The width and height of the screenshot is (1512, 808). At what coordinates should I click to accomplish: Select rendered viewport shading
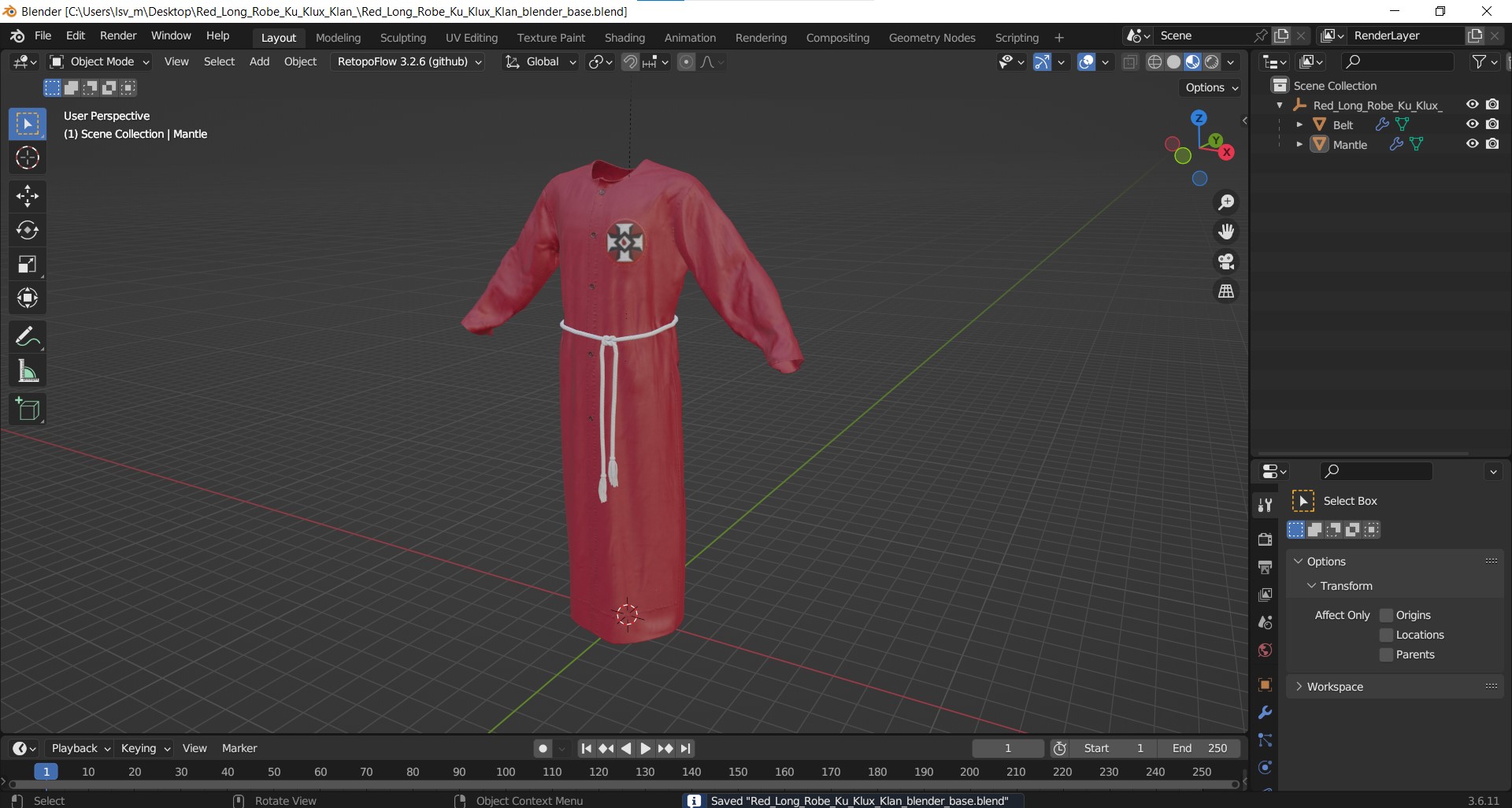tap(1212, 62)
